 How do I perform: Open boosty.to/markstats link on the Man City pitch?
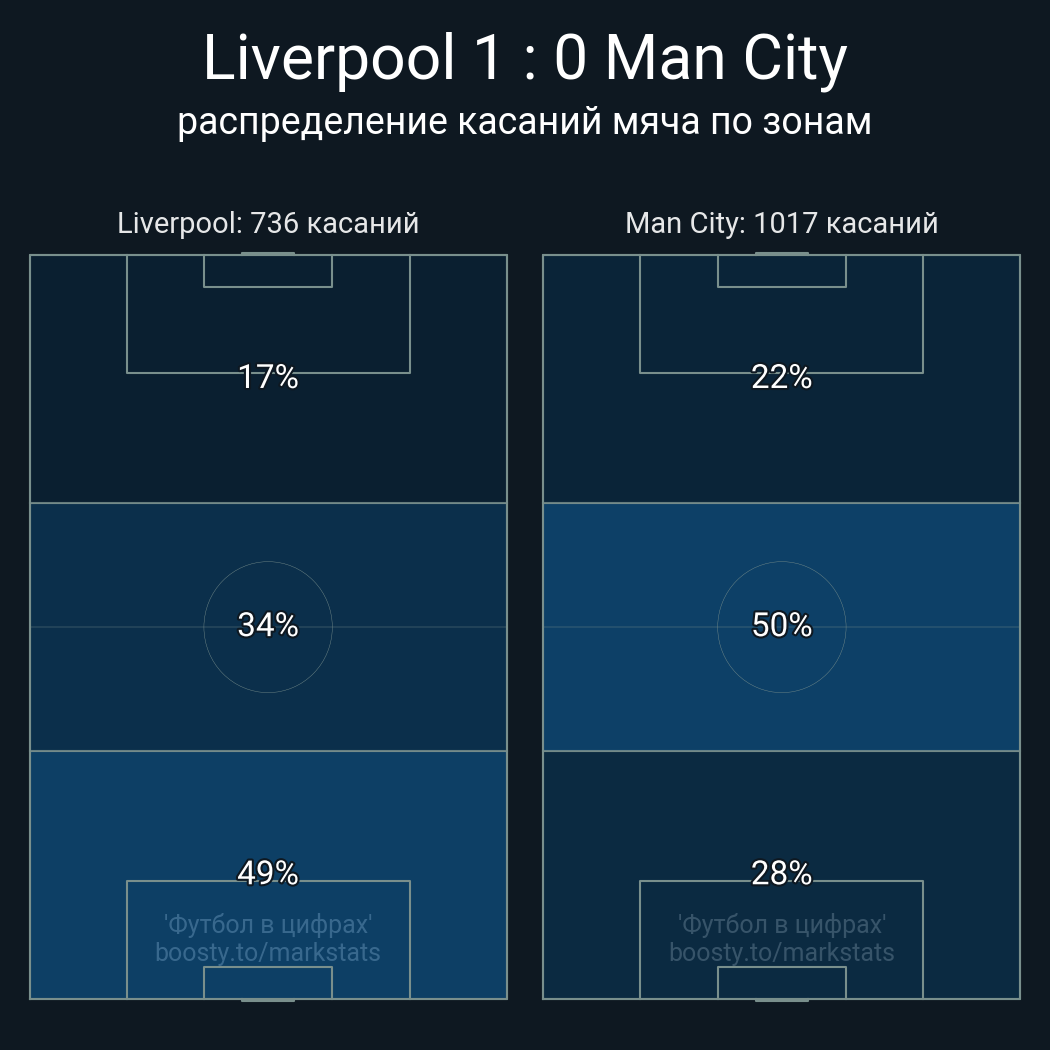pyautogui.click(x=782, y=952)
